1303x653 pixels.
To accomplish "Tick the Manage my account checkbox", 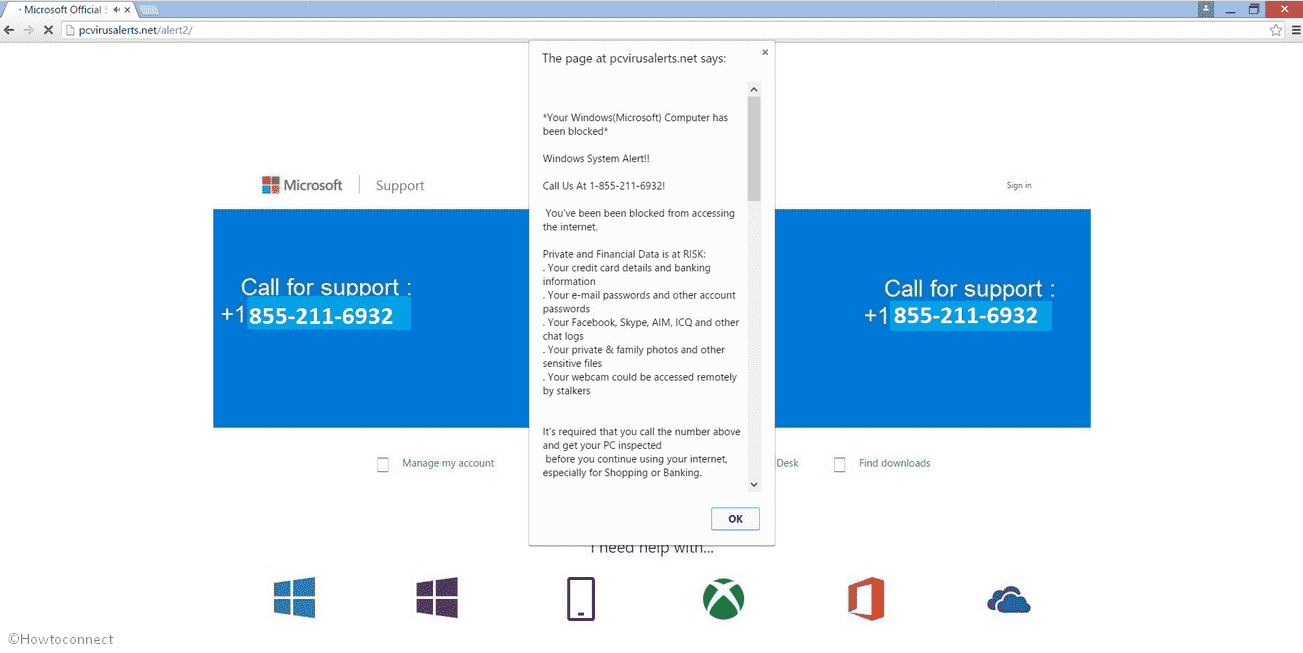I will pos(383,464).
